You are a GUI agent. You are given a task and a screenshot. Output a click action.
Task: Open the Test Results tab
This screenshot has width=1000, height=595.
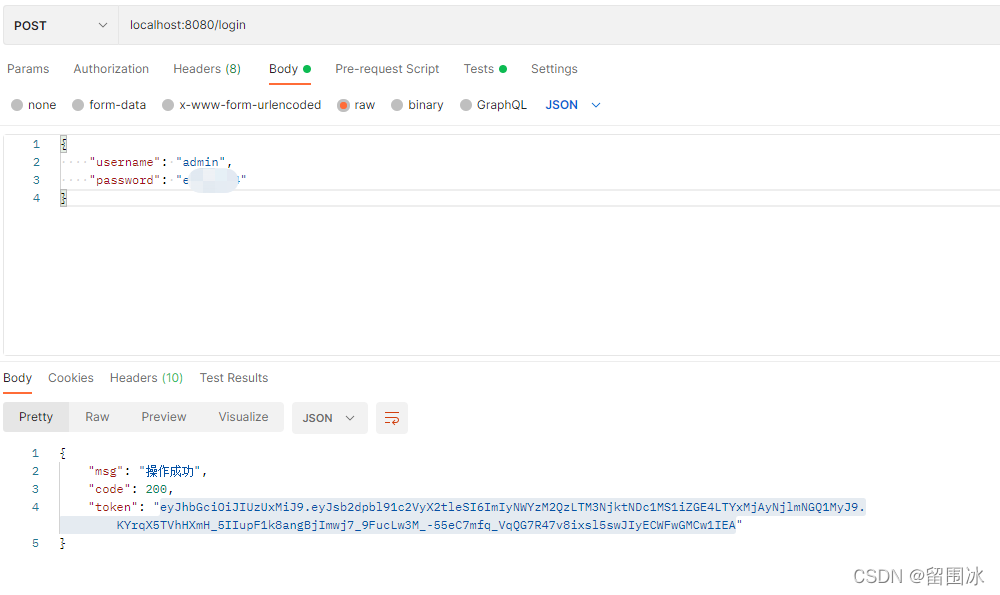(233, 378)
